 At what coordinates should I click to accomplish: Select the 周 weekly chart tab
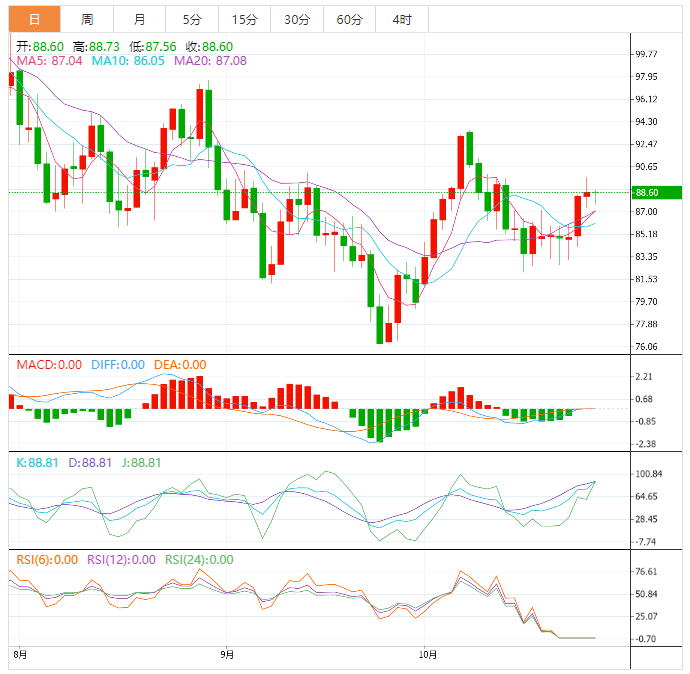click(x=87, y=20)
